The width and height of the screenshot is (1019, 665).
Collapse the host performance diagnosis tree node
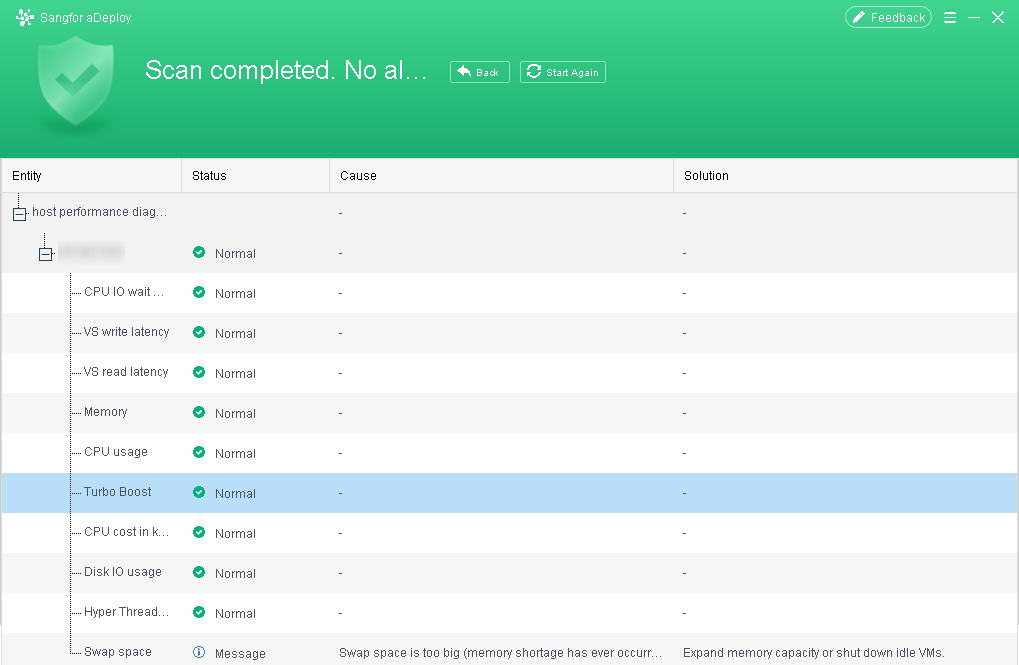19,214
